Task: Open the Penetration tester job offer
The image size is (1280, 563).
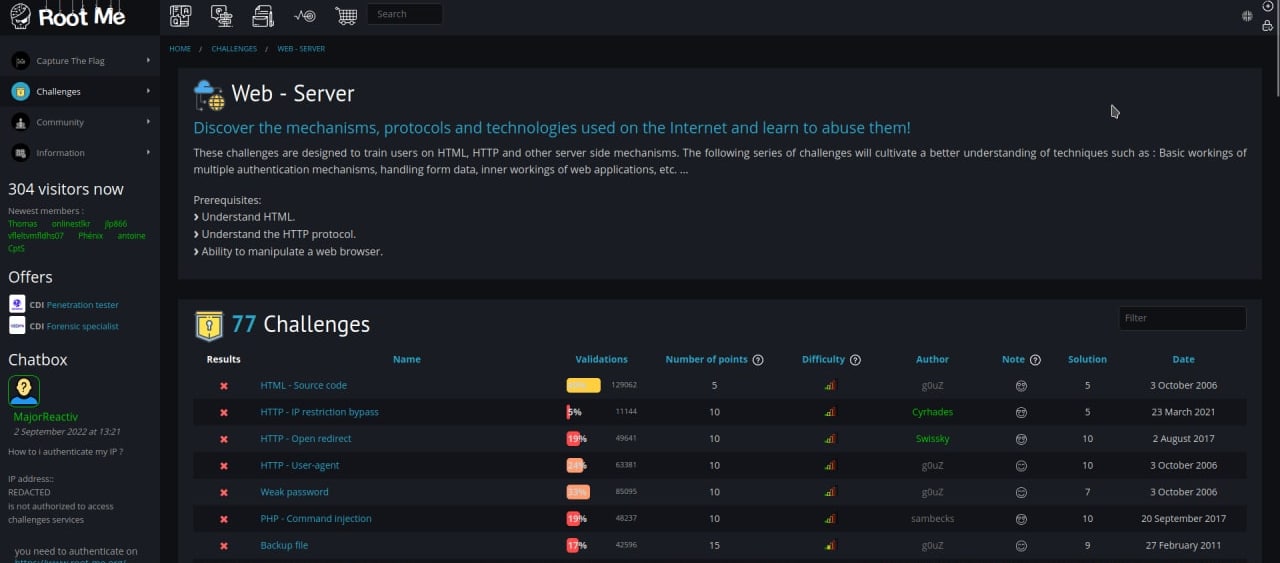Action: pos(82,305)
